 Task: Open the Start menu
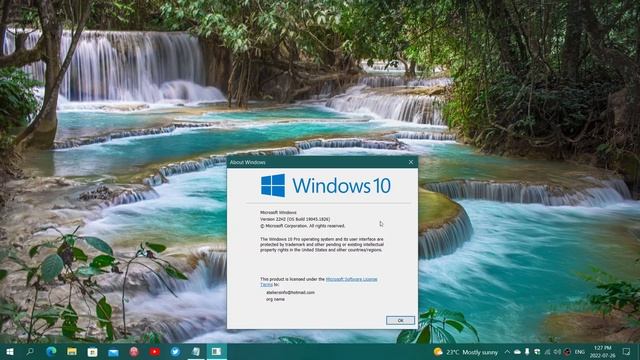10,351
